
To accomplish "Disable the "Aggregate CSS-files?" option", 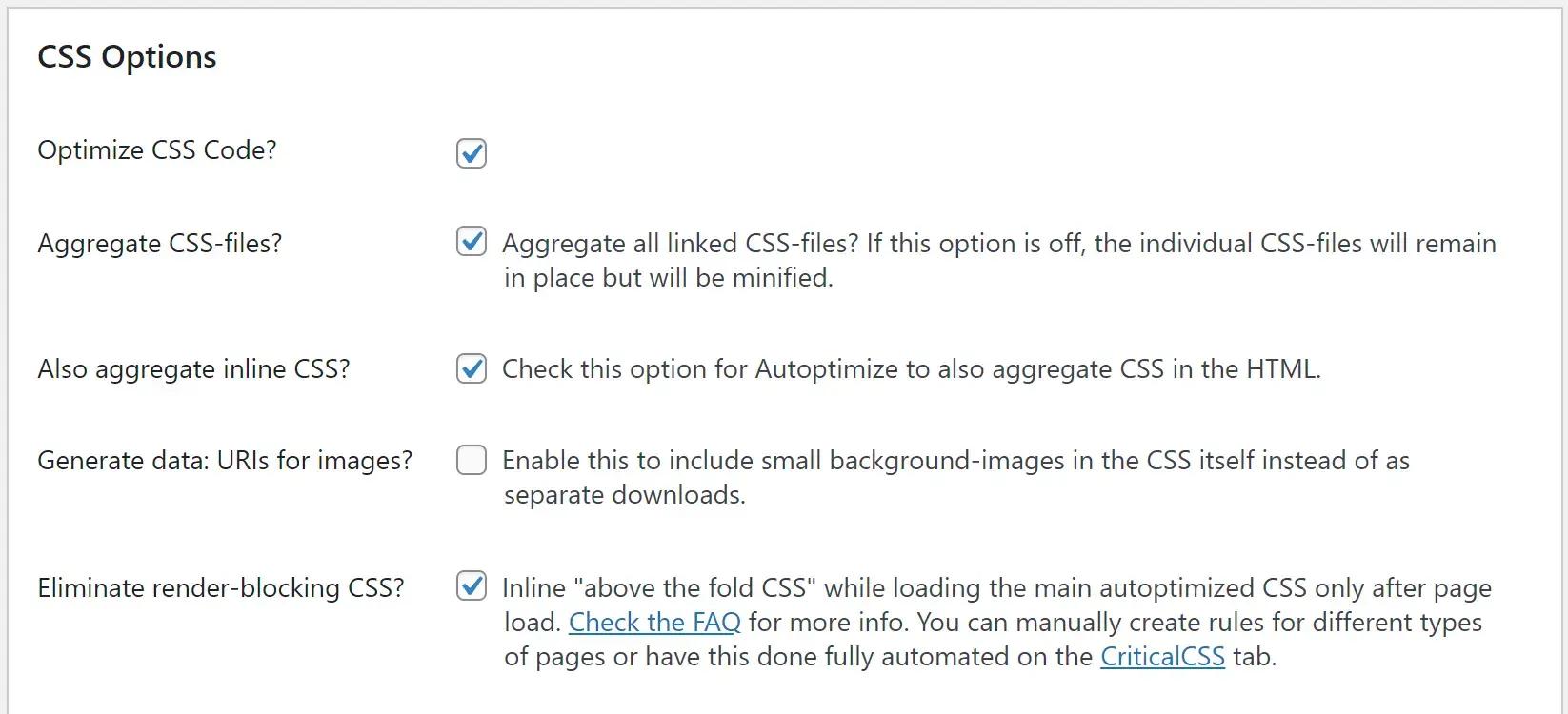I will coord(471,243).
